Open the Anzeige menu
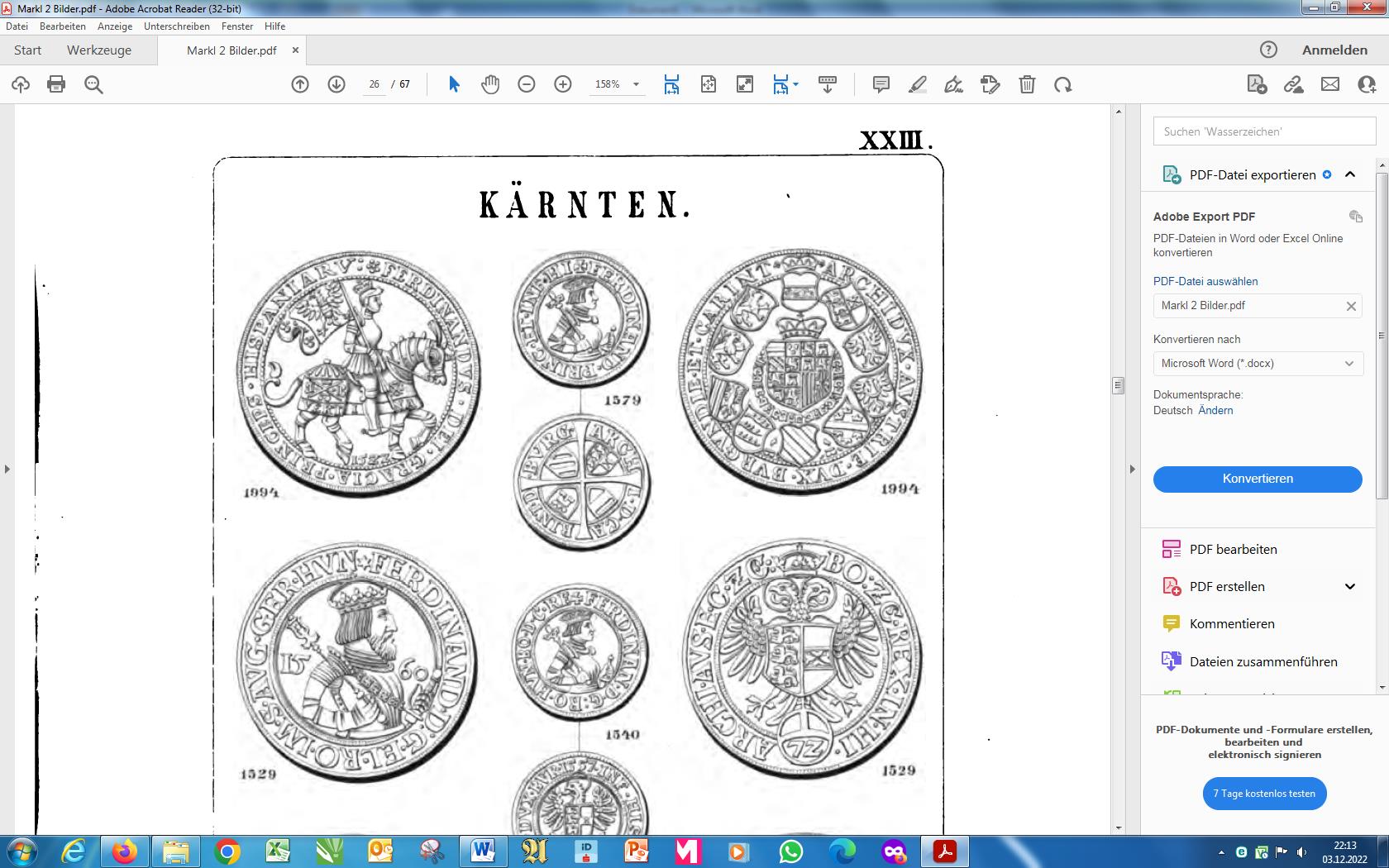 tap(115, 26)
